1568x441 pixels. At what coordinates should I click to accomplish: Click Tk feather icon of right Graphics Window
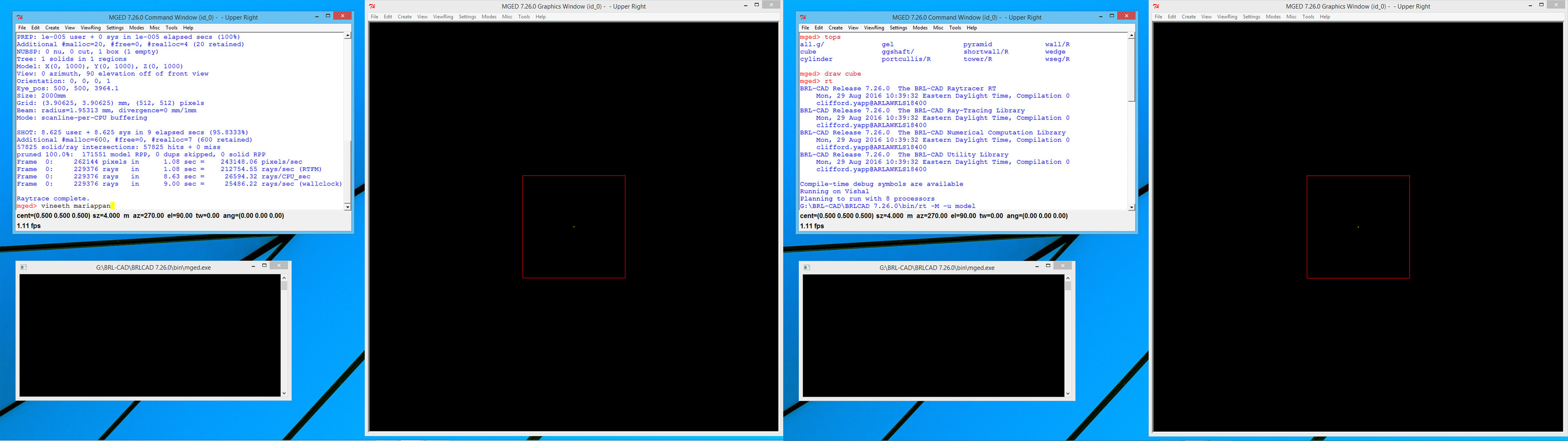click(1156, 6)
